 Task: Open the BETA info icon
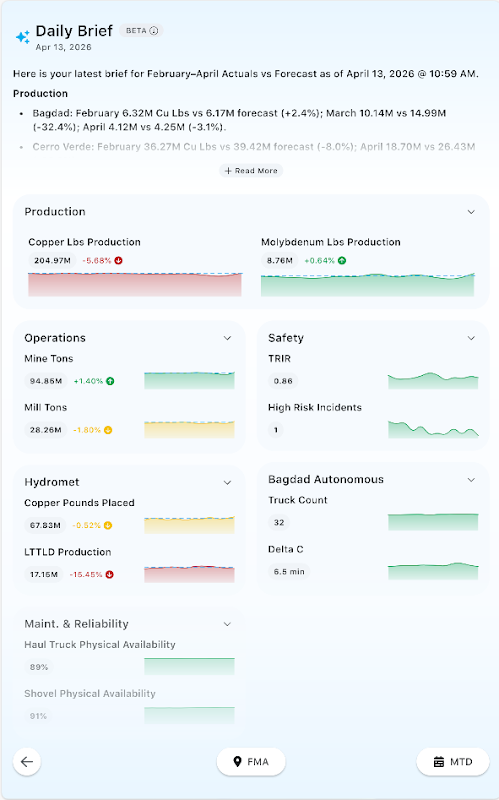pos(154,31)
